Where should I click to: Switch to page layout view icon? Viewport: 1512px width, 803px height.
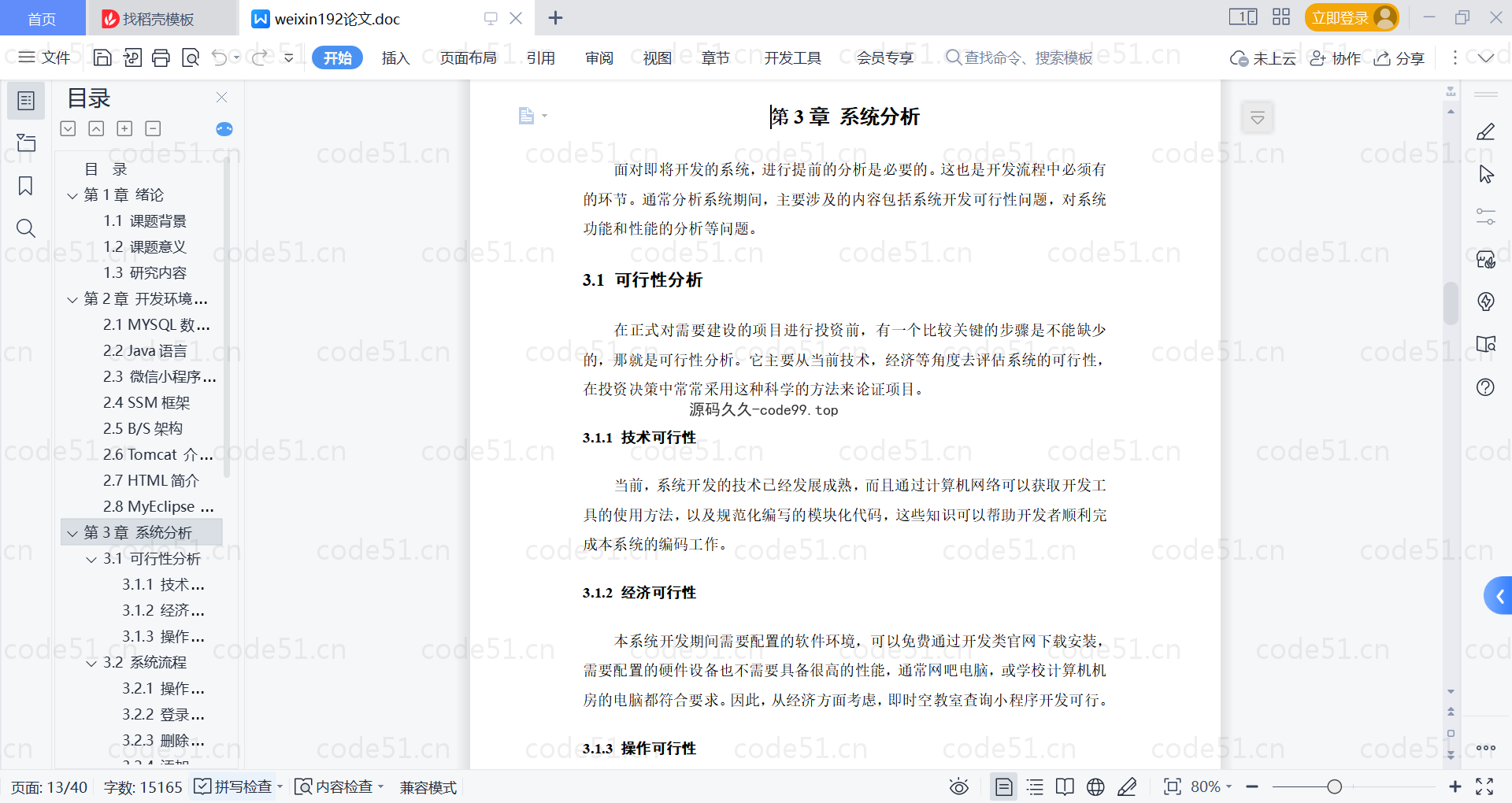pyautogui.click(x=1004, y=786)
